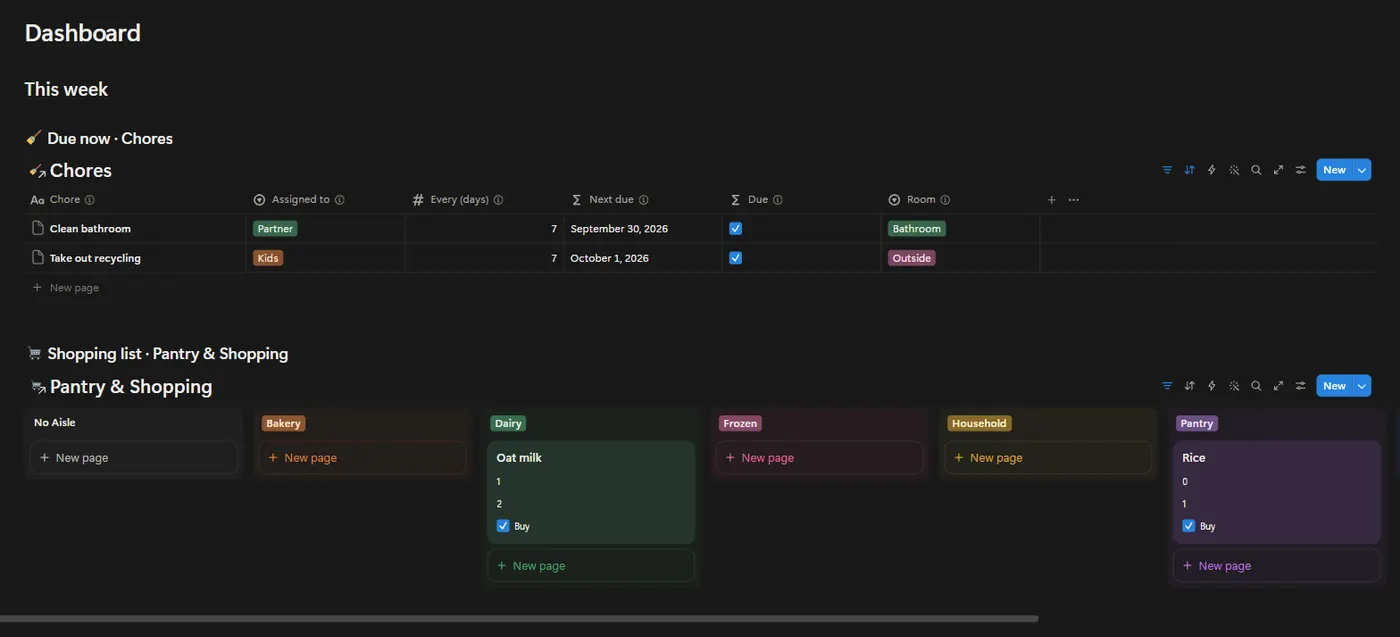Open the Assigned to column header menu
1400x637 pixels.
tap(326, 200)
